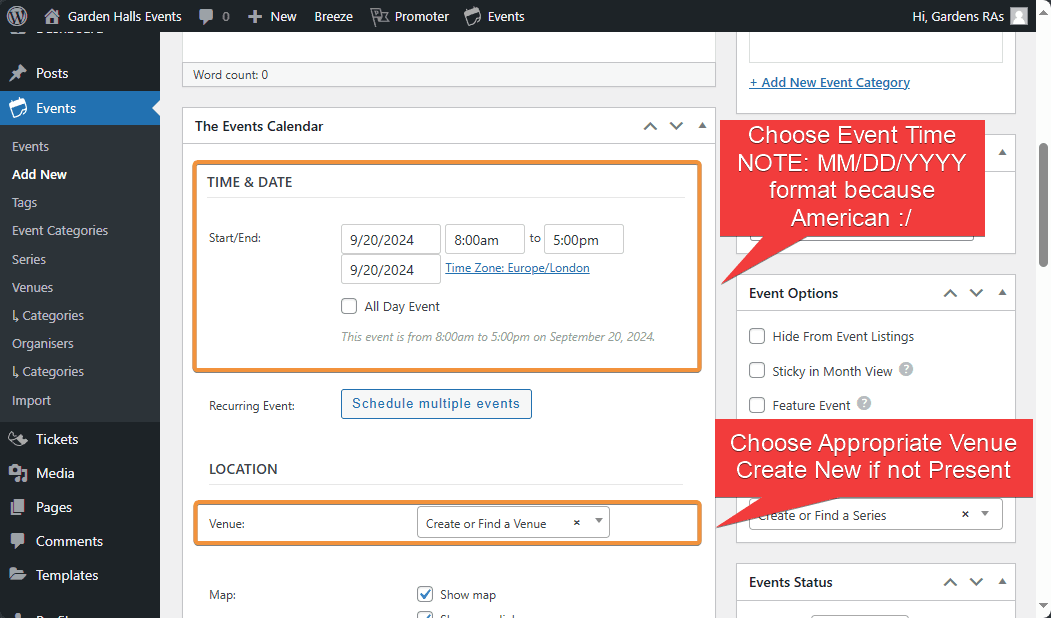Click the 8:00am start time field
This screenshot has width=1051, height=618.
(x=484, y=239)
